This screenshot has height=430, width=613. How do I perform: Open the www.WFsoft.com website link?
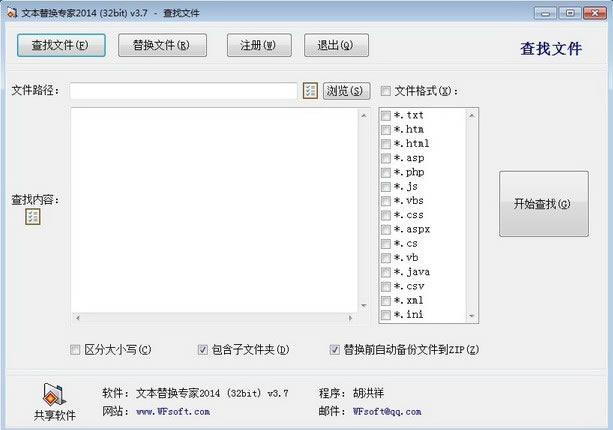[173, 412]
